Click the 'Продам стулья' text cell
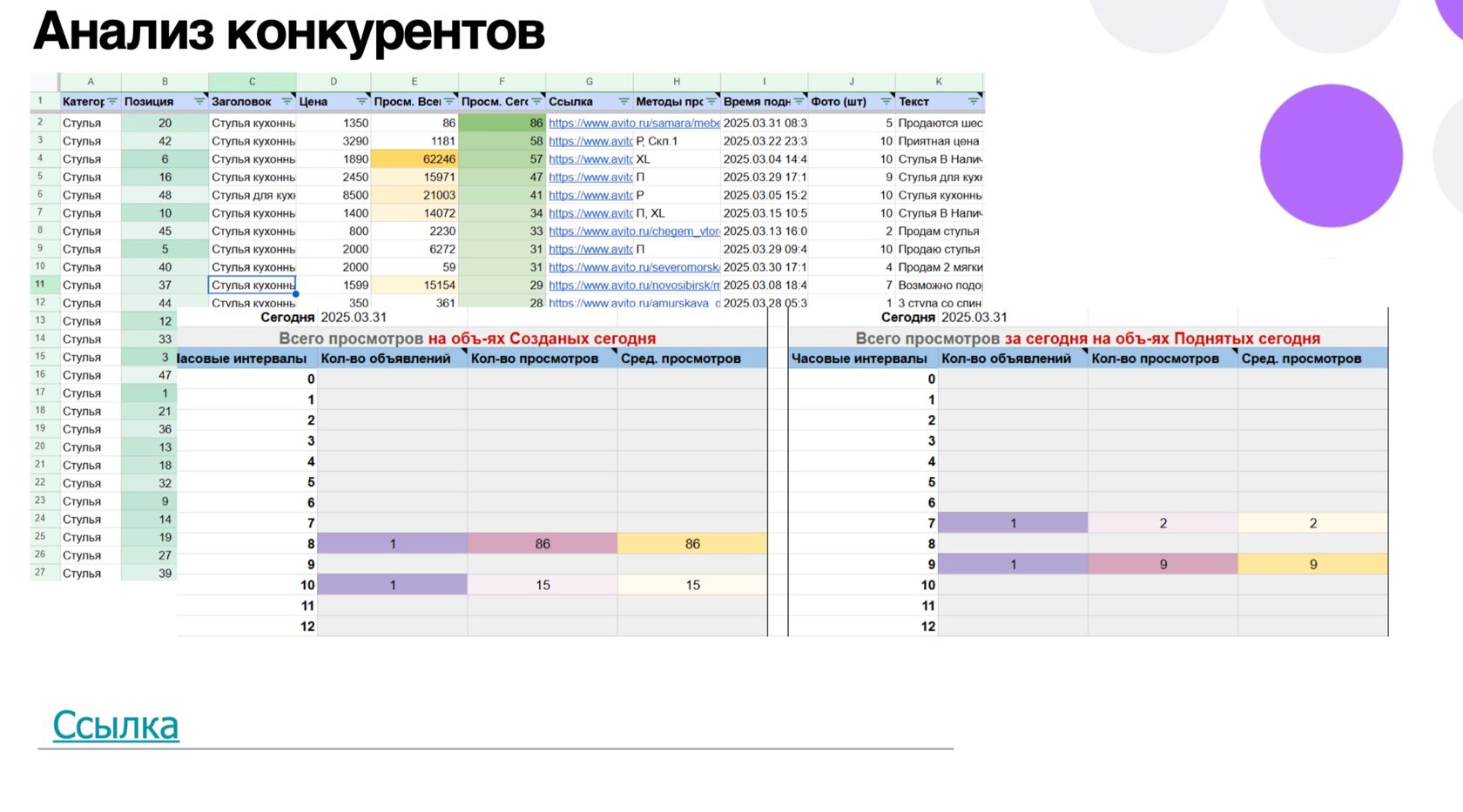The image size is (1463, 812). tap(940, 232)
